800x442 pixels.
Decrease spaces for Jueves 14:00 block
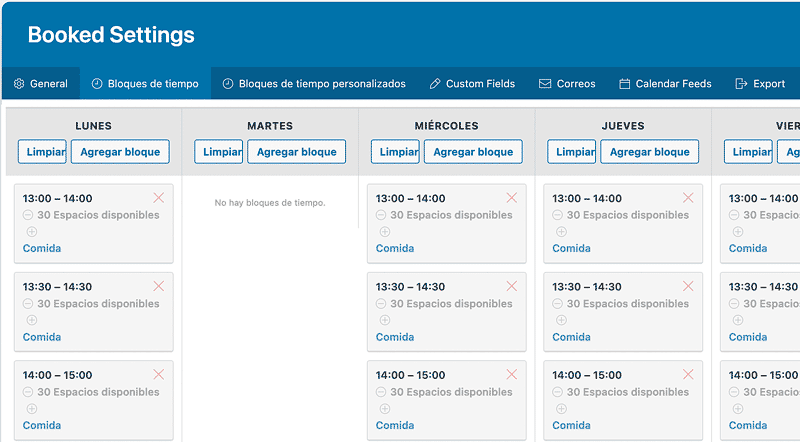click(558, 392)
